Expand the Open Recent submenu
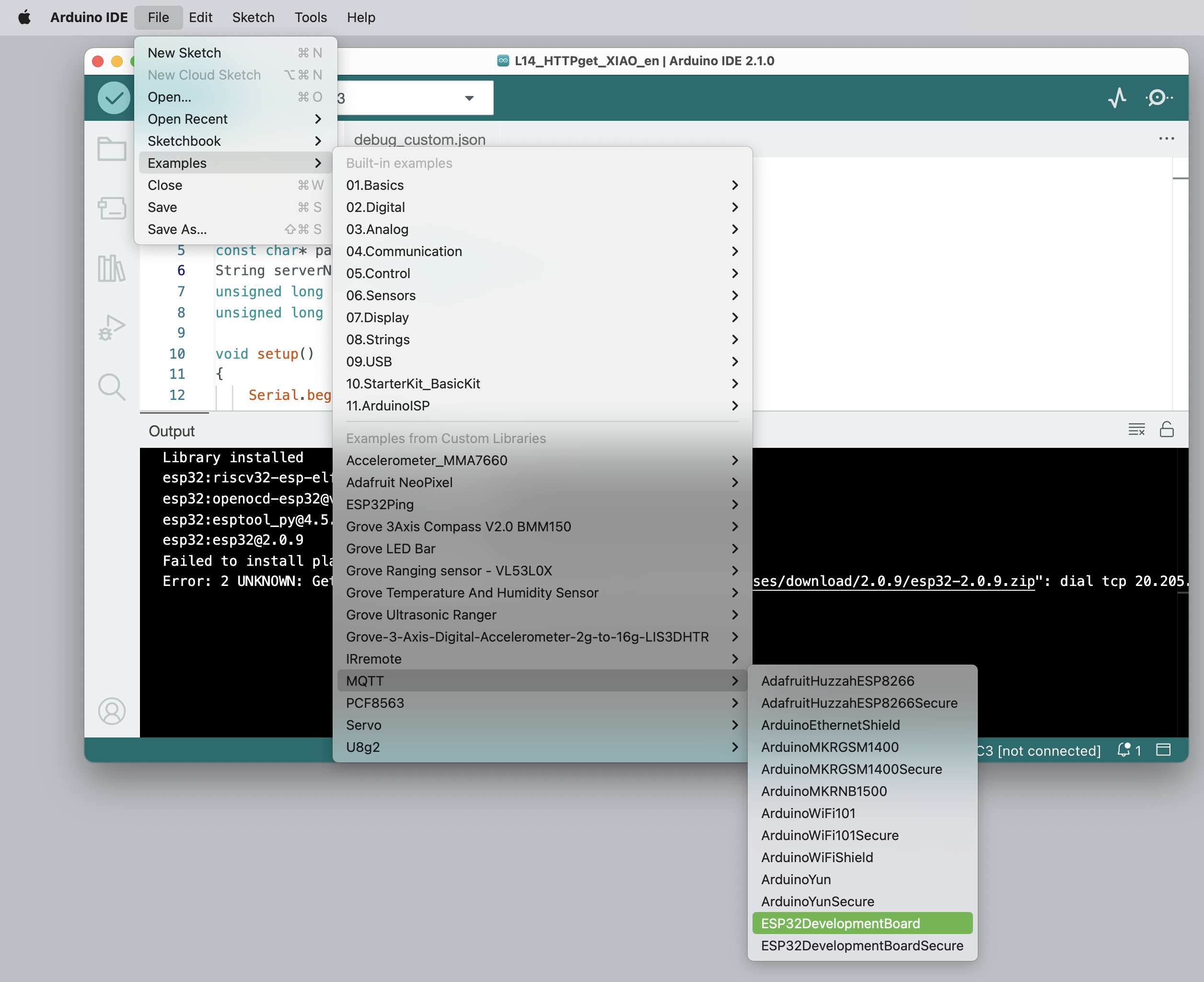Viewport: 1204px width, 982px height. click(x=235, y=119)
